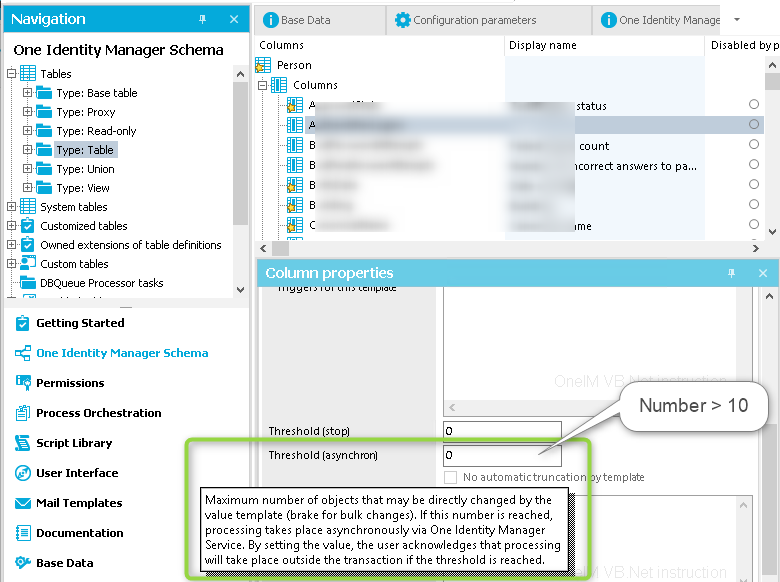Expand the Type: Proxy node

(x=27, y=111)
